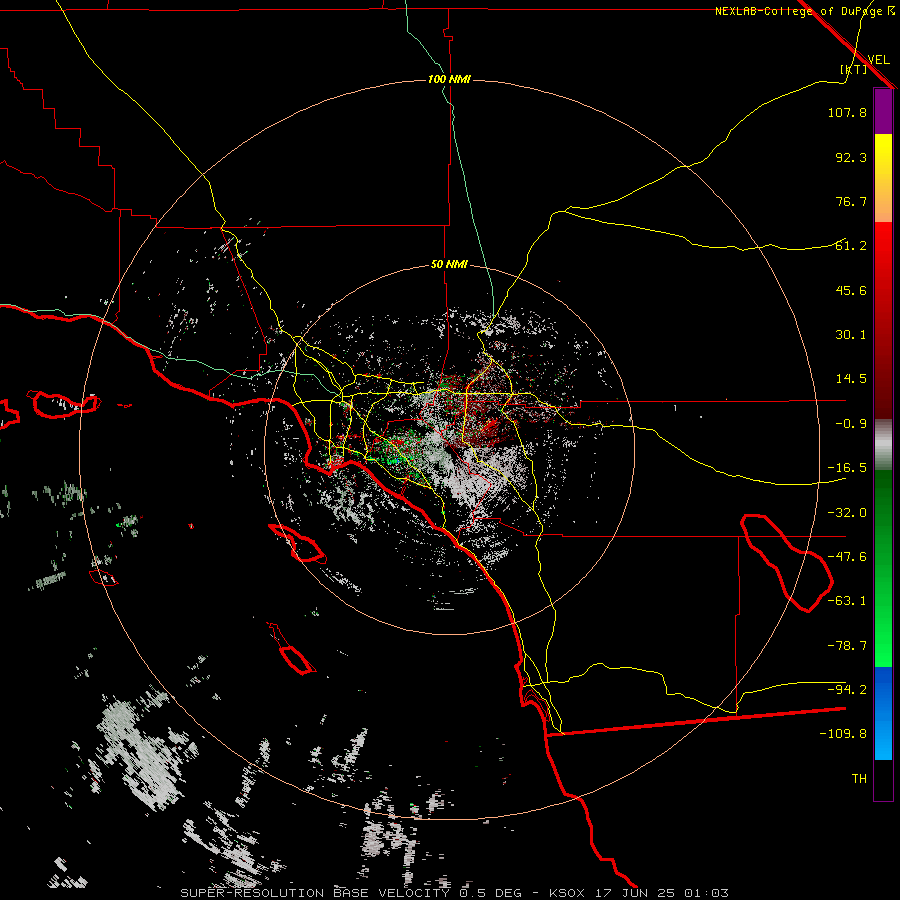Click the purple segment of the velocity color bar
Screen dimensions: 900x900
tap(883, 111)
